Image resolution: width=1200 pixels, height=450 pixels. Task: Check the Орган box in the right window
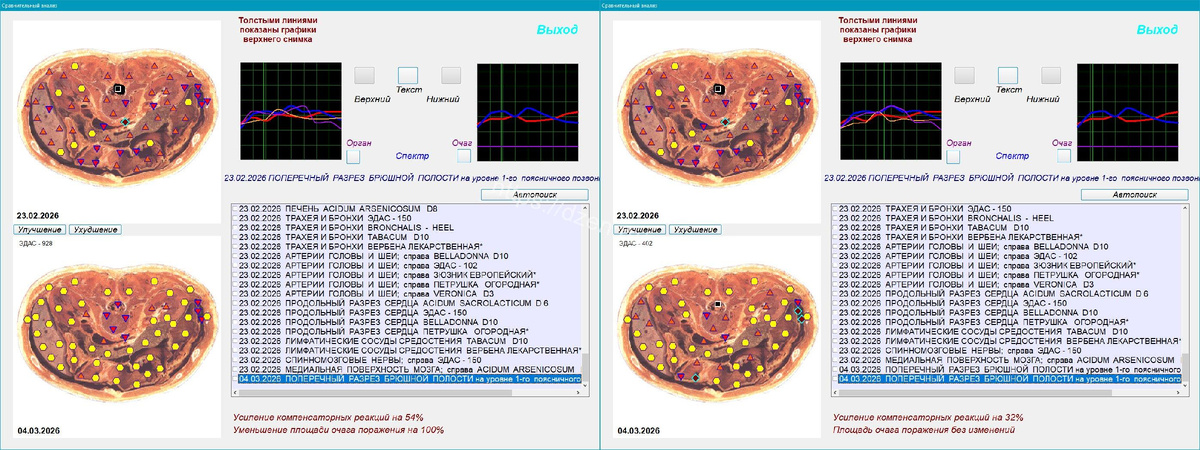tap(953, 157)
